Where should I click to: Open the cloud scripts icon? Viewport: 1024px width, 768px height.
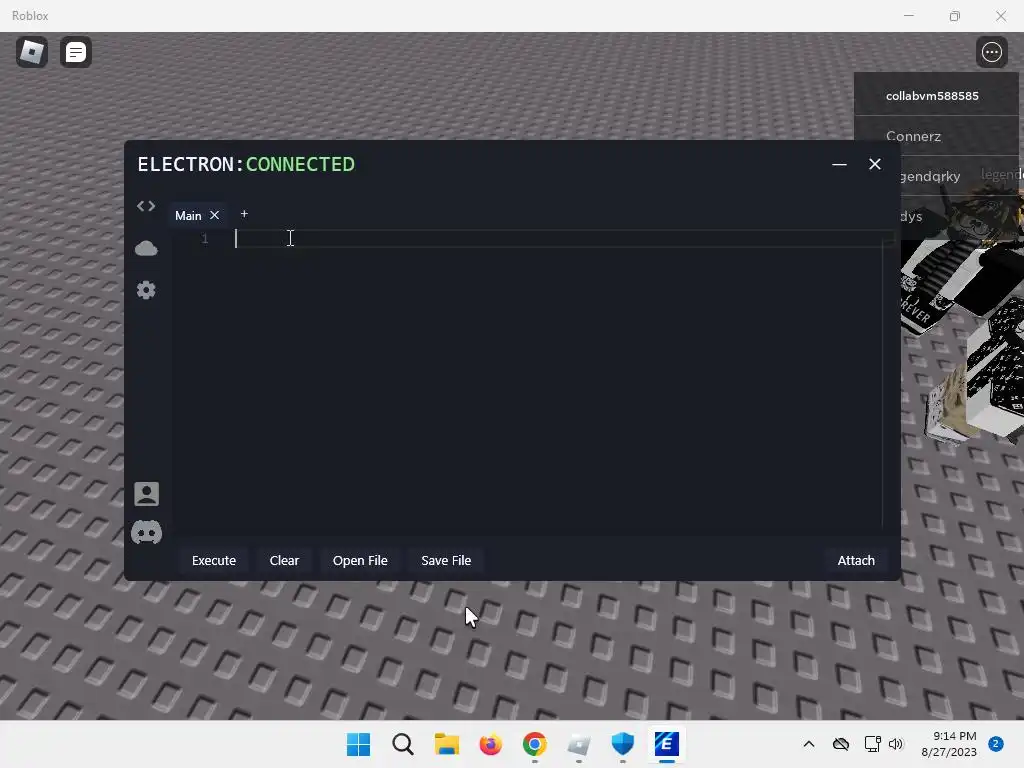coord(146,248)
